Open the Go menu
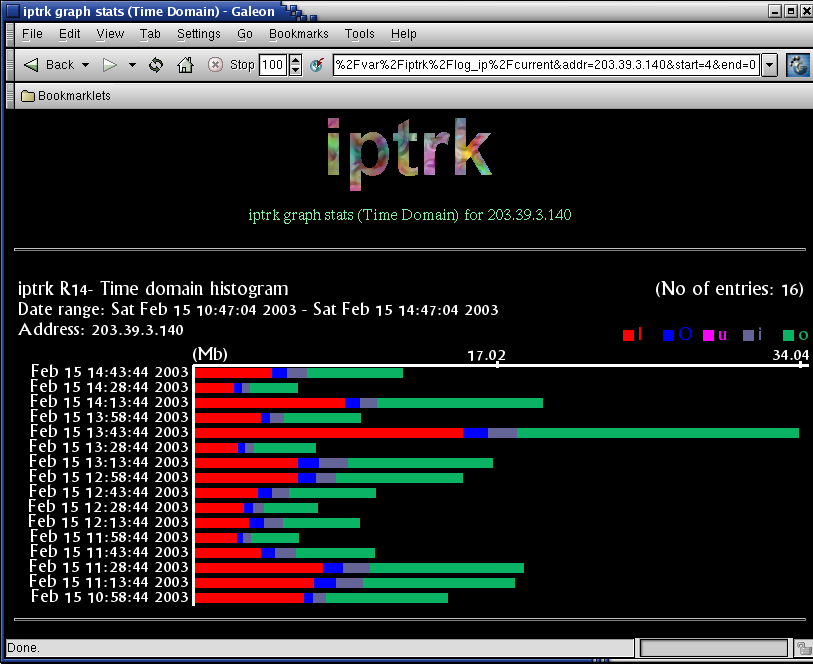This screenshot has width=813, height=664. pos(245,34)
